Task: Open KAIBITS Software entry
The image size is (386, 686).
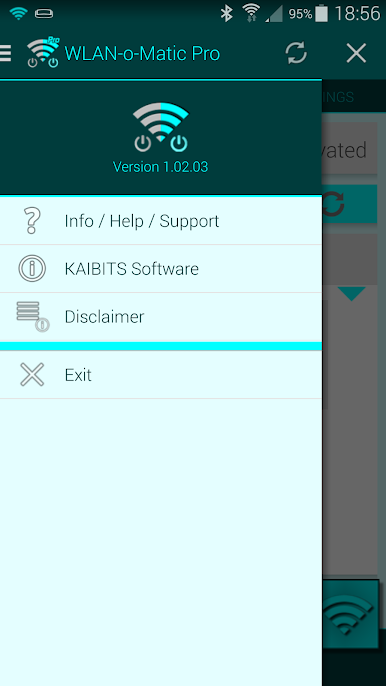Action: (161, 269)
